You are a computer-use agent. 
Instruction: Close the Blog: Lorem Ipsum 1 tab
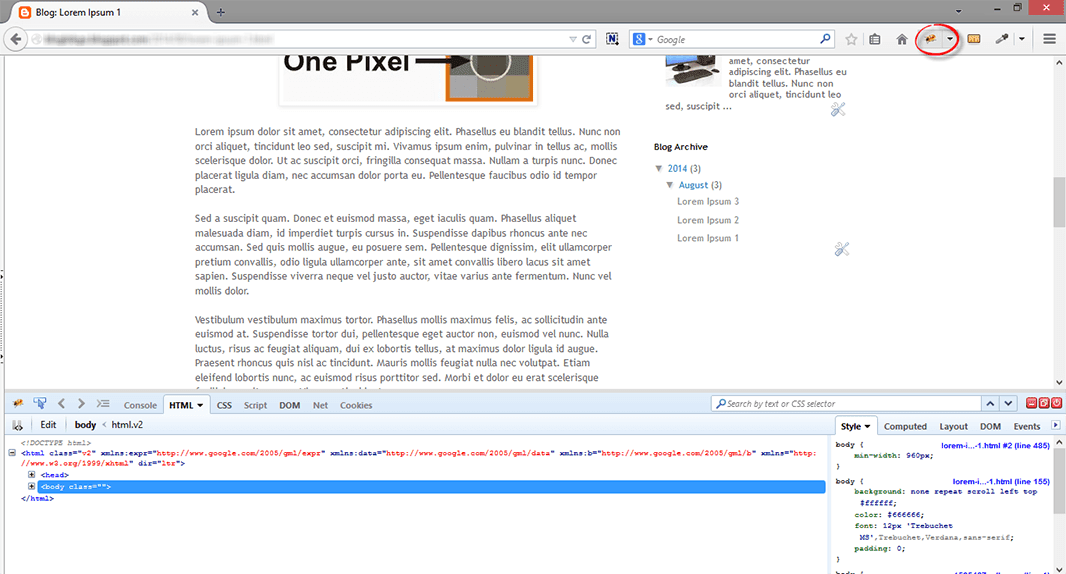tap(194, 12)
